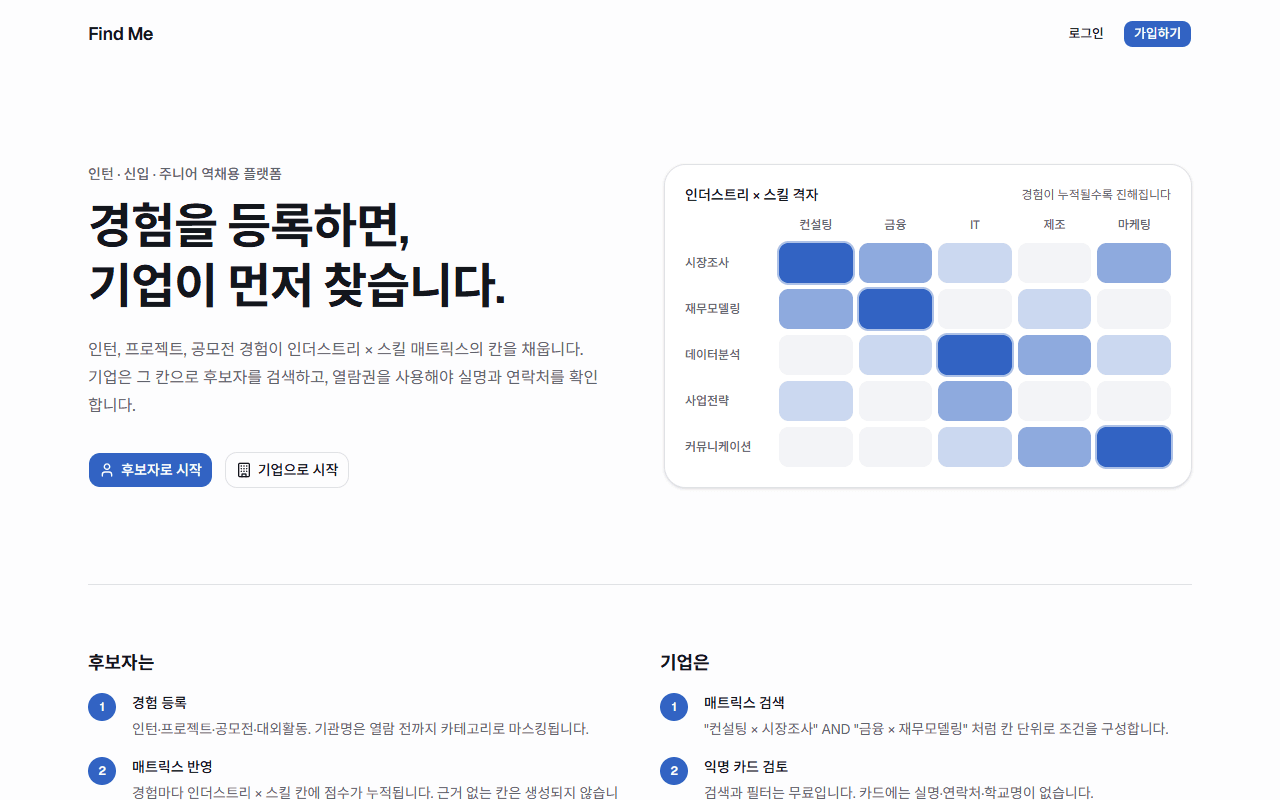Click the 커뮤니케이션 row label

coord(718,447)
